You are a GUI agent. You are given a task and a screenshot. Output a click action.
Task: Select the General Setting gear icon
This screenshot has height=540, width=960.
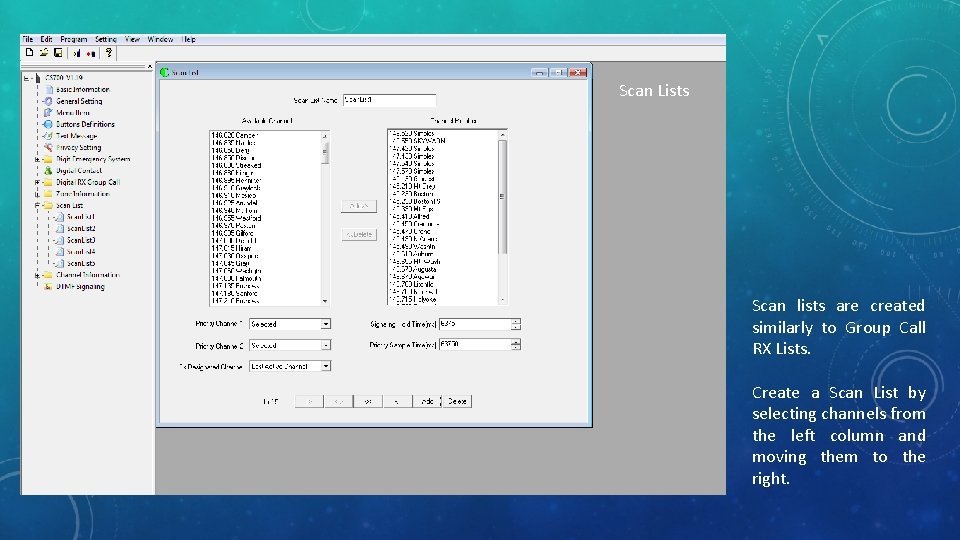click(x=48, y=101)
